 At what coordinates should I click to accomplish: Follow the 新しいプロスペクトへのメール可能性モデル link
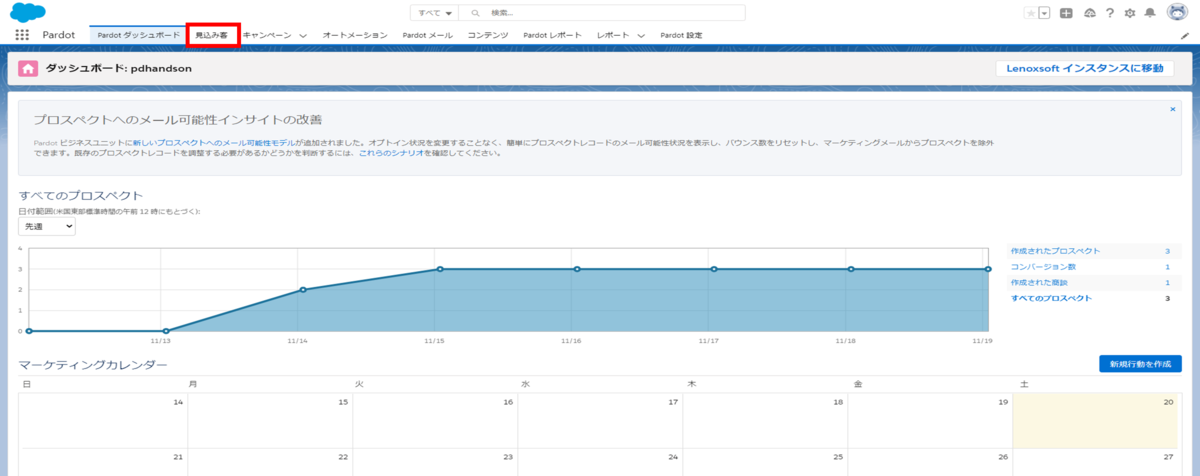tap(214, 144)
